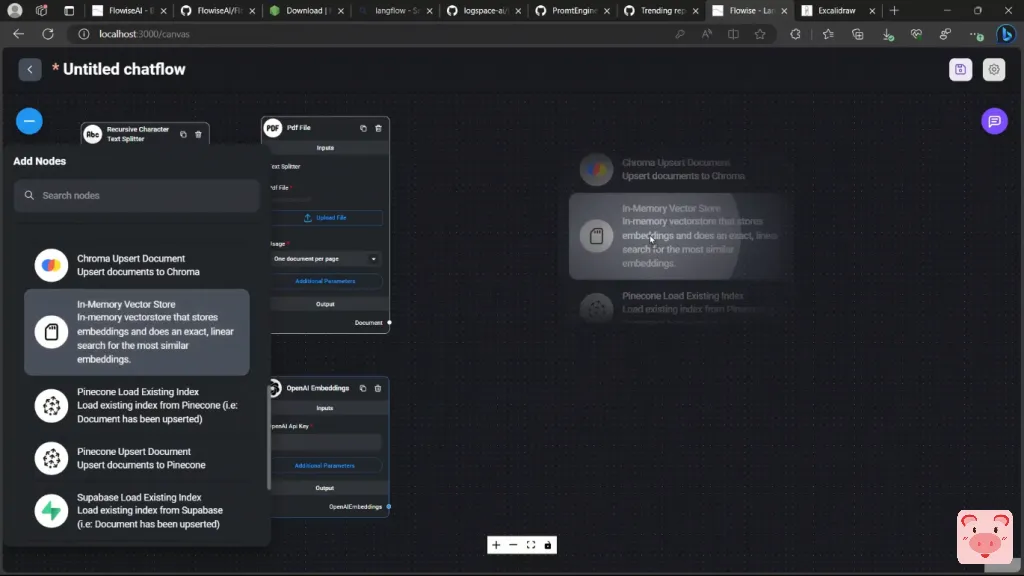The width and height of the screenshot is (1024, 576).
Task: Switch to langflow browser tab
Action: (x=396, y=10)
